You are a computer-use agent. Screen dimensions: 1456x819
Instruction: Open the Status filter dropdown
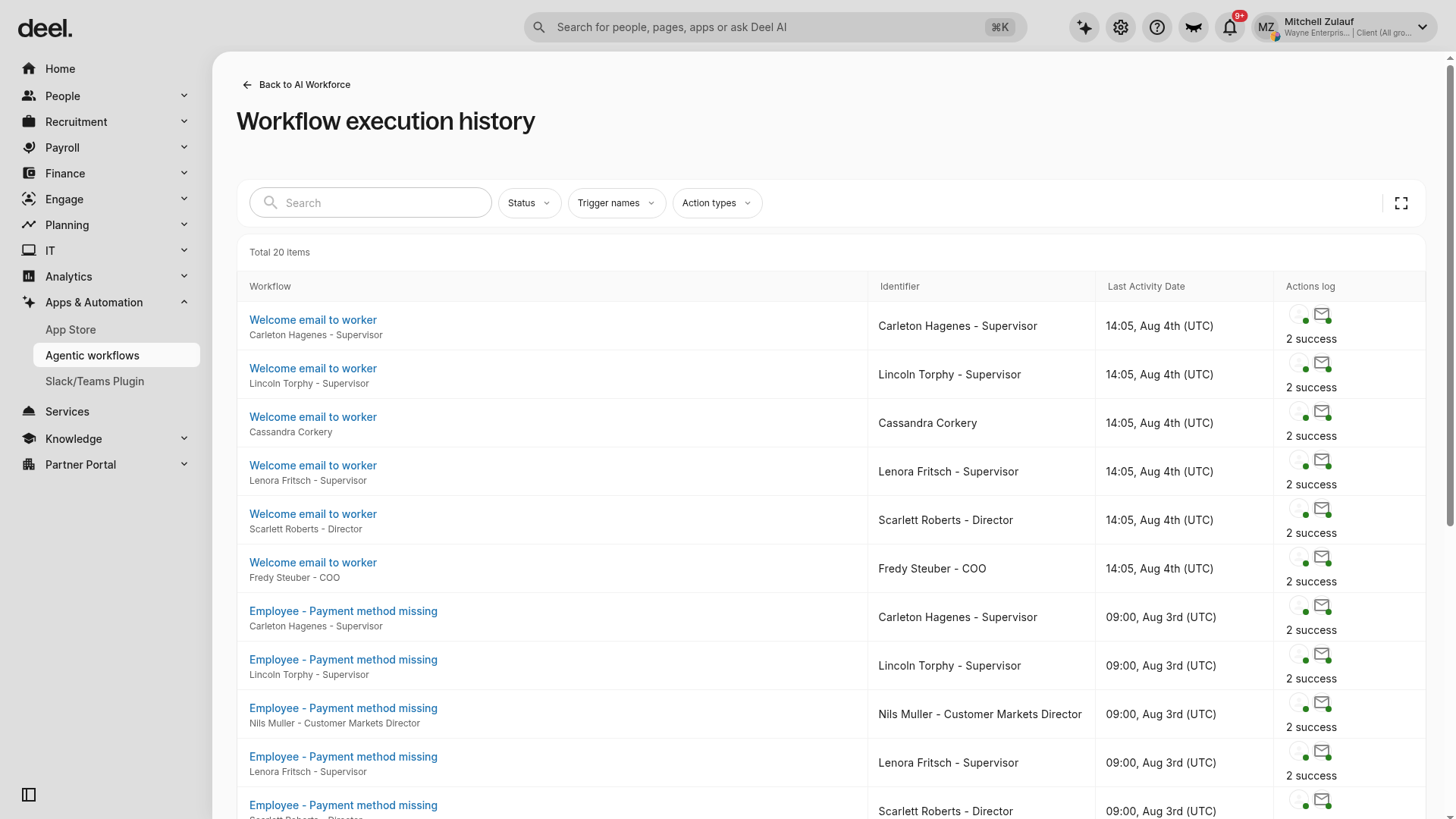[x=529, y=203]
